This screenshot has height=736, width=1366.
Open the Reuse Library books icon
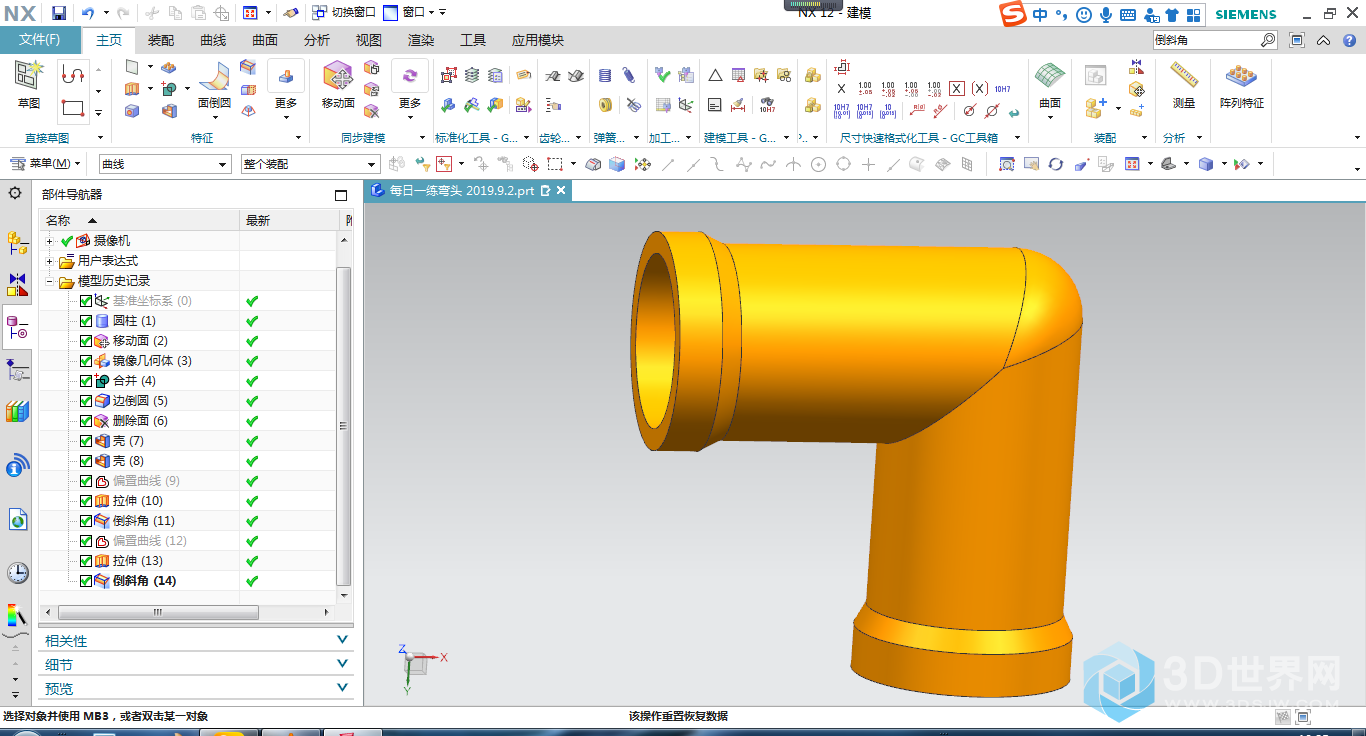point(17,411)
